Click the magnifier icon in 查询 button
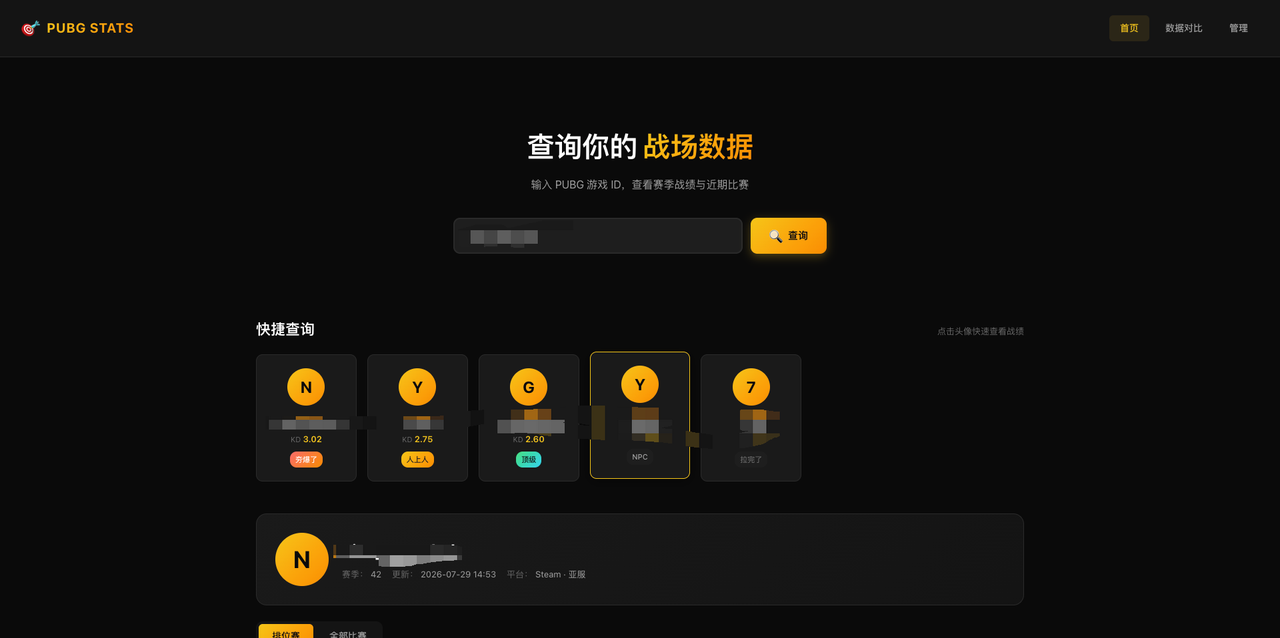This screenshot has height=638, width=1280. pyautogui.click(x=775, y=236)
